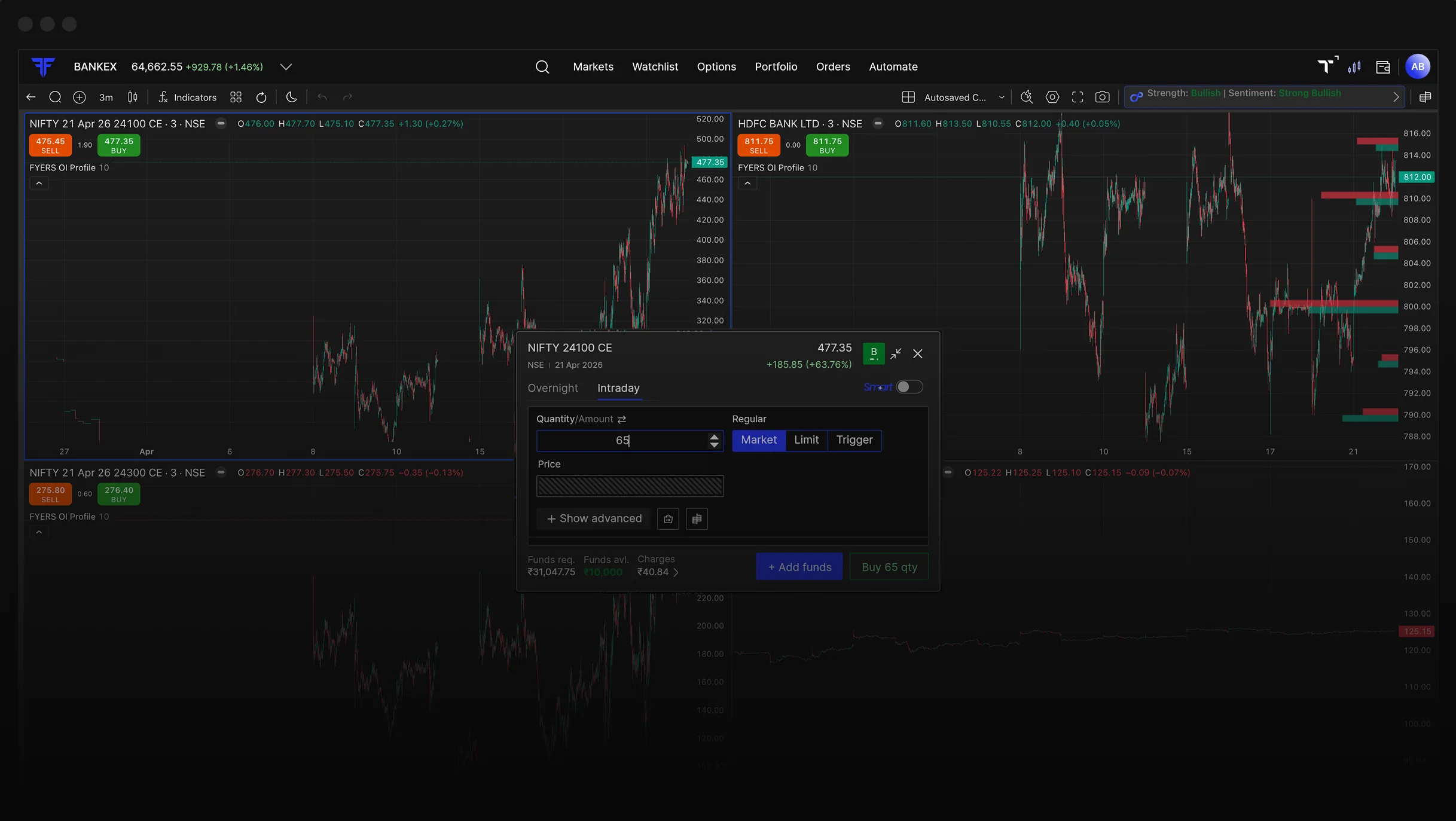Image resolution: width=1456 pixels, height=821 pixels.
Task: Add symbol with the plus circle icon
Action: (x=79, y=97)
